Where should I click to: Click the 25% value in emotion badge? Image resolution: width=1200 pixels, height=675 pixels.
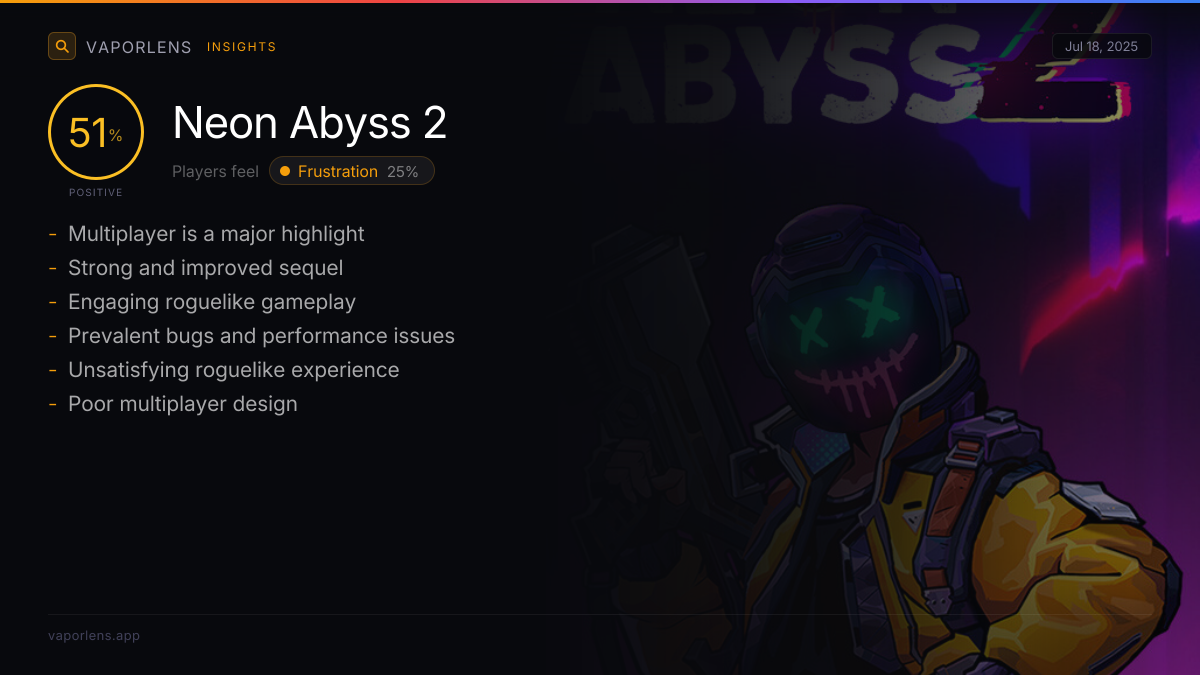(x=403, y=171)
